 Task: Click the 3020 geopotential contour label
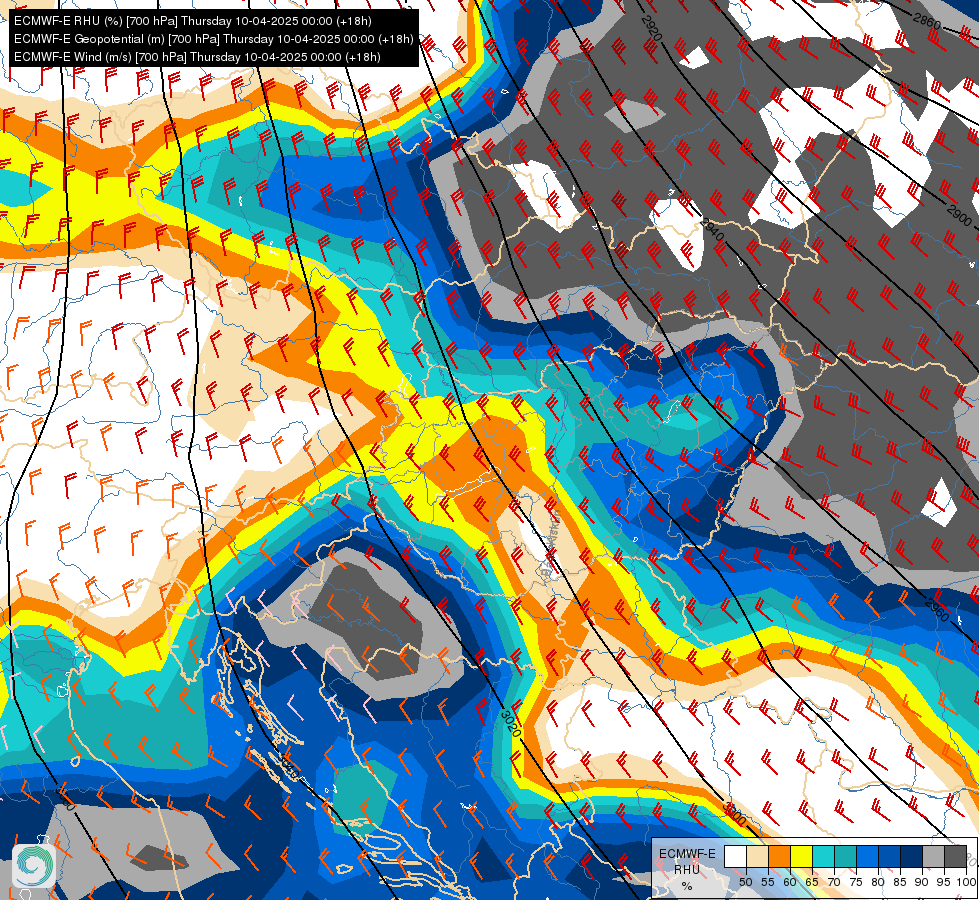pyautogui.click(x=511, y=723)
